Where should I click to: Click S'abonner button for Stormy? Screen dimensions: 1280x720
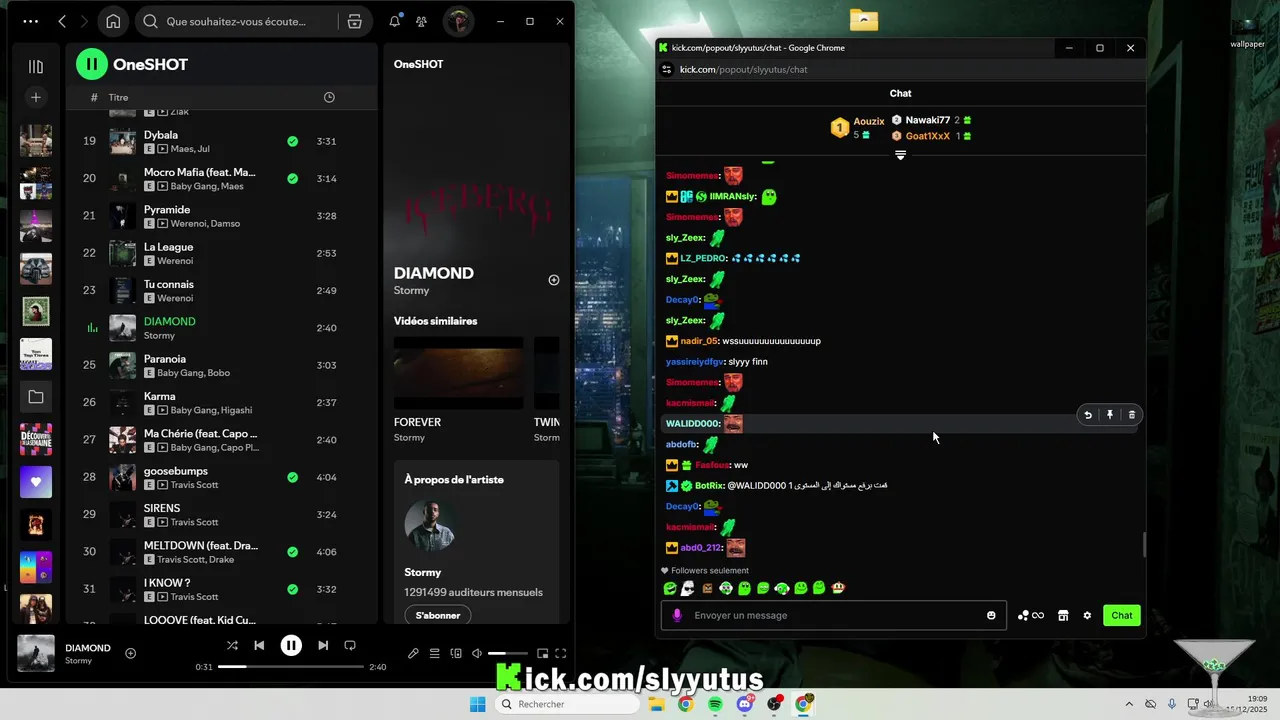tap(438, 615)
